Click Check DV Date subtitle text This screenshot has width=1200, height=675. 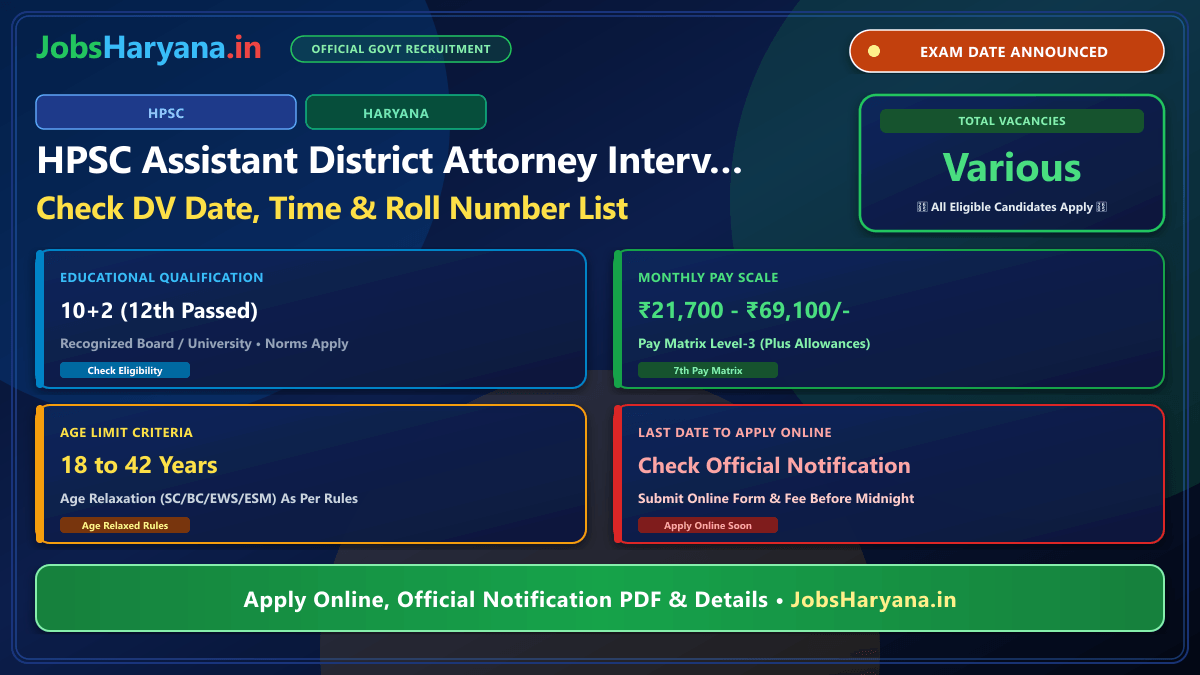click(333, 208)
